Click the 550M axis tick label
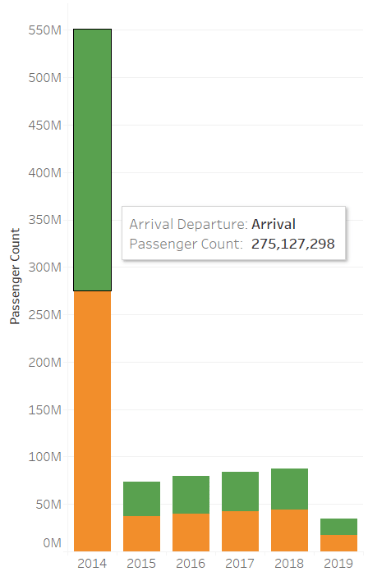Image resolution: width=368 pixels, height=576 pixels. click(45, 30)
